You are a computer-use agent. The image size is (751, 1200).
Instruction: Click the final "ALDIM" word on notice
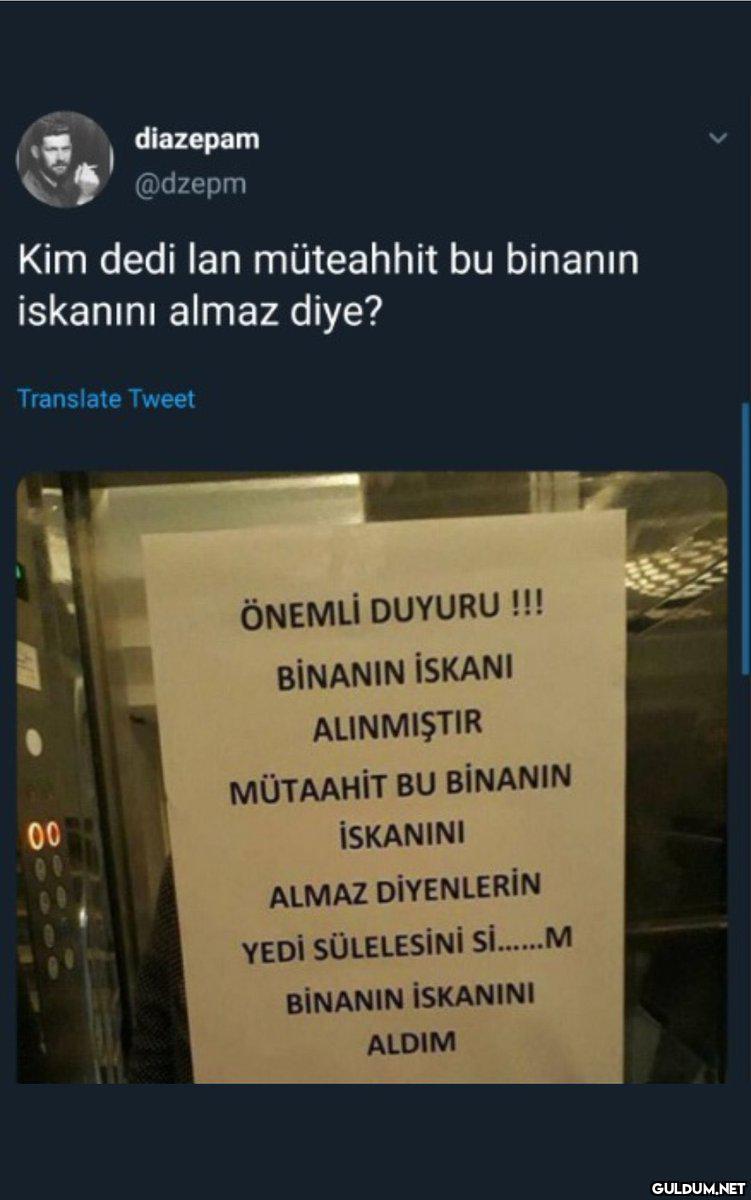[x=412, y=1043]
